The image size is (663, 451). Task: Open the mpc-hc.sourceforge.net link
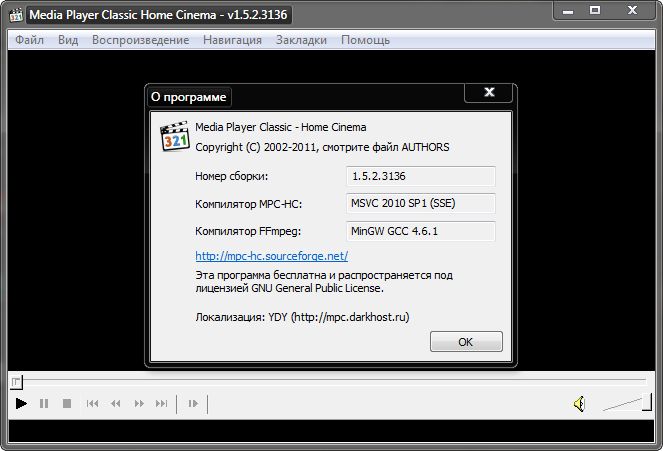(271, 256)
